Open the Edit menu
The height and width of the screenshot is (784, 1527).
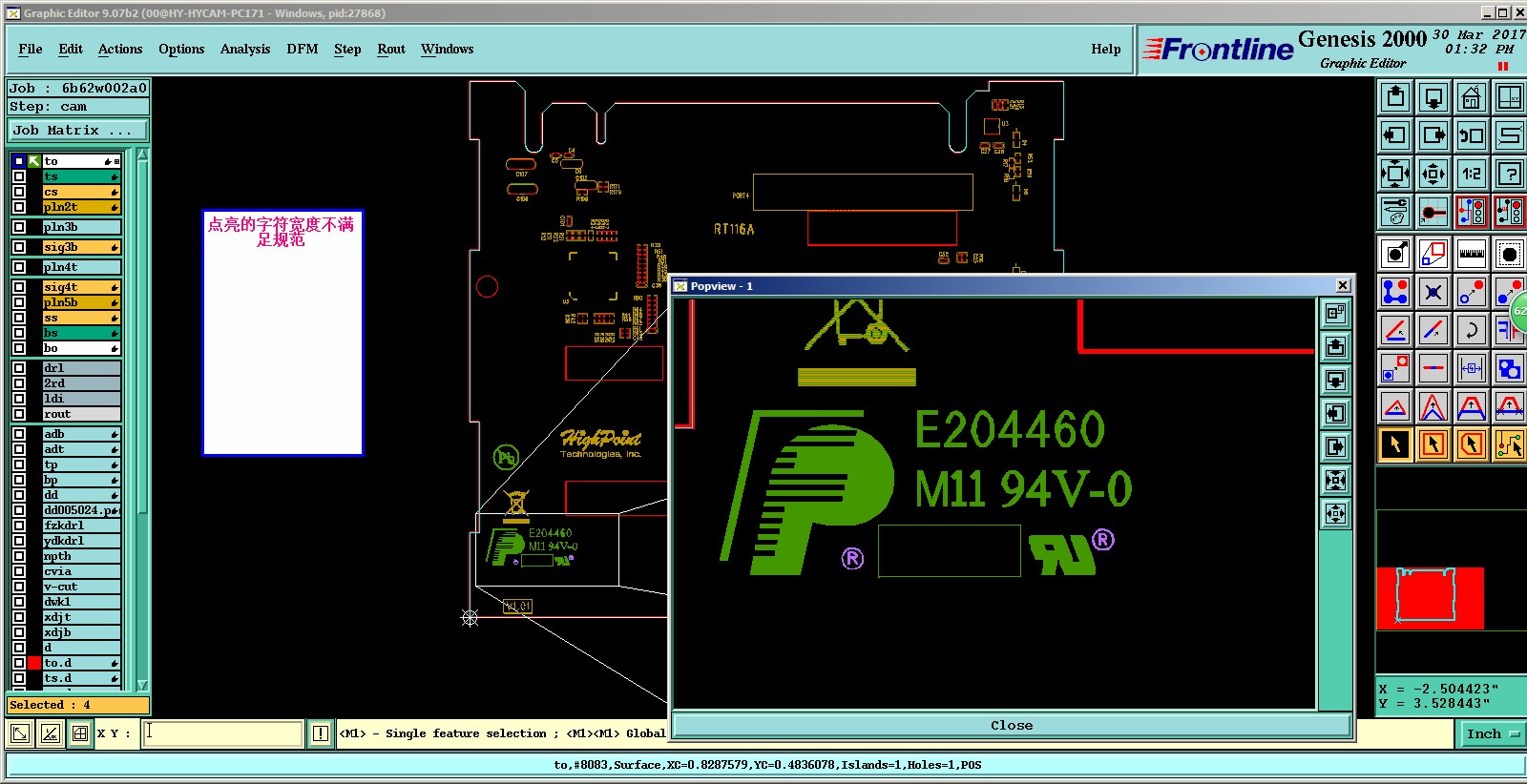71,50
